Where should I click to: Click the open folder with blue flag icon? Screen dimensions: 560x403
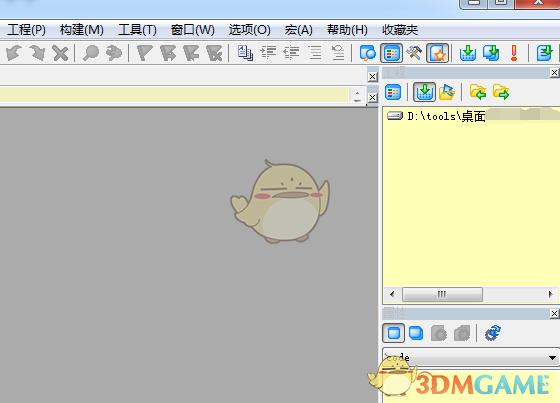pos(447,92)
